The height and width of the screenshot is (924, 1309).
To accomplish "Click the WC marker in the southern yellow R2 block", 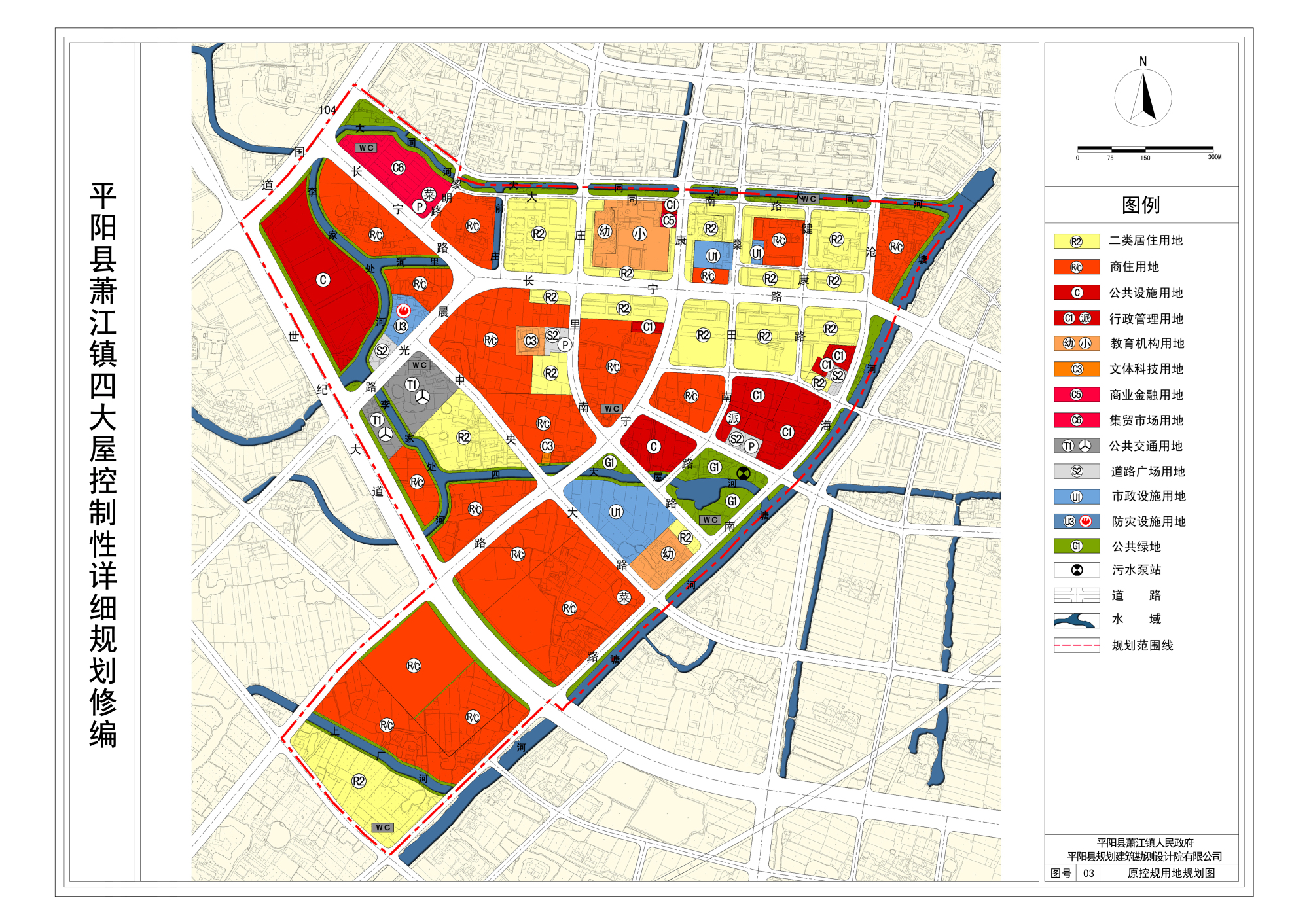I will tap(383, 828).
